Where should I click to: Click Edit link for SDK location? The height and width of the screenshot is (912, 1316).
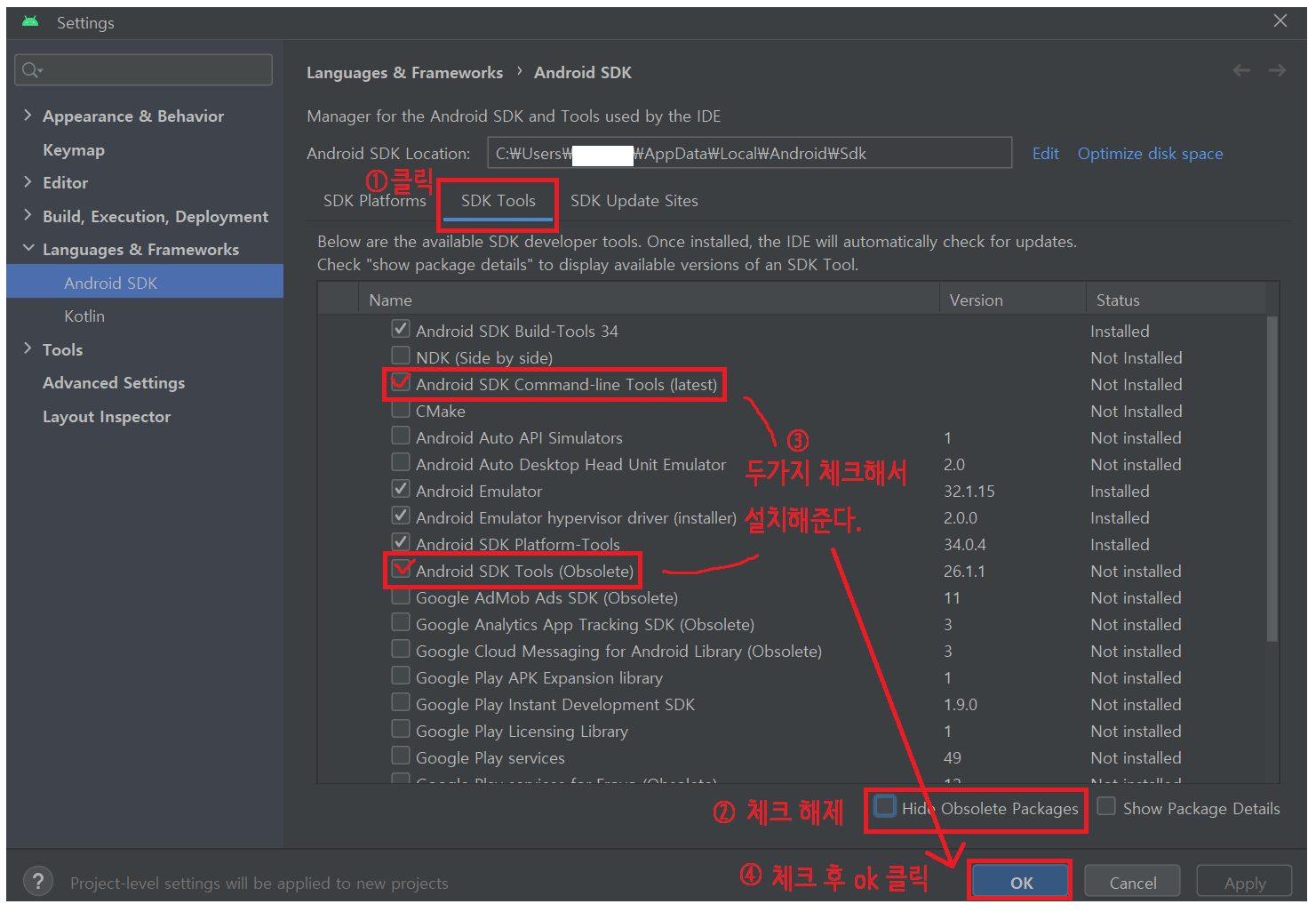(x=1046, y=154)
